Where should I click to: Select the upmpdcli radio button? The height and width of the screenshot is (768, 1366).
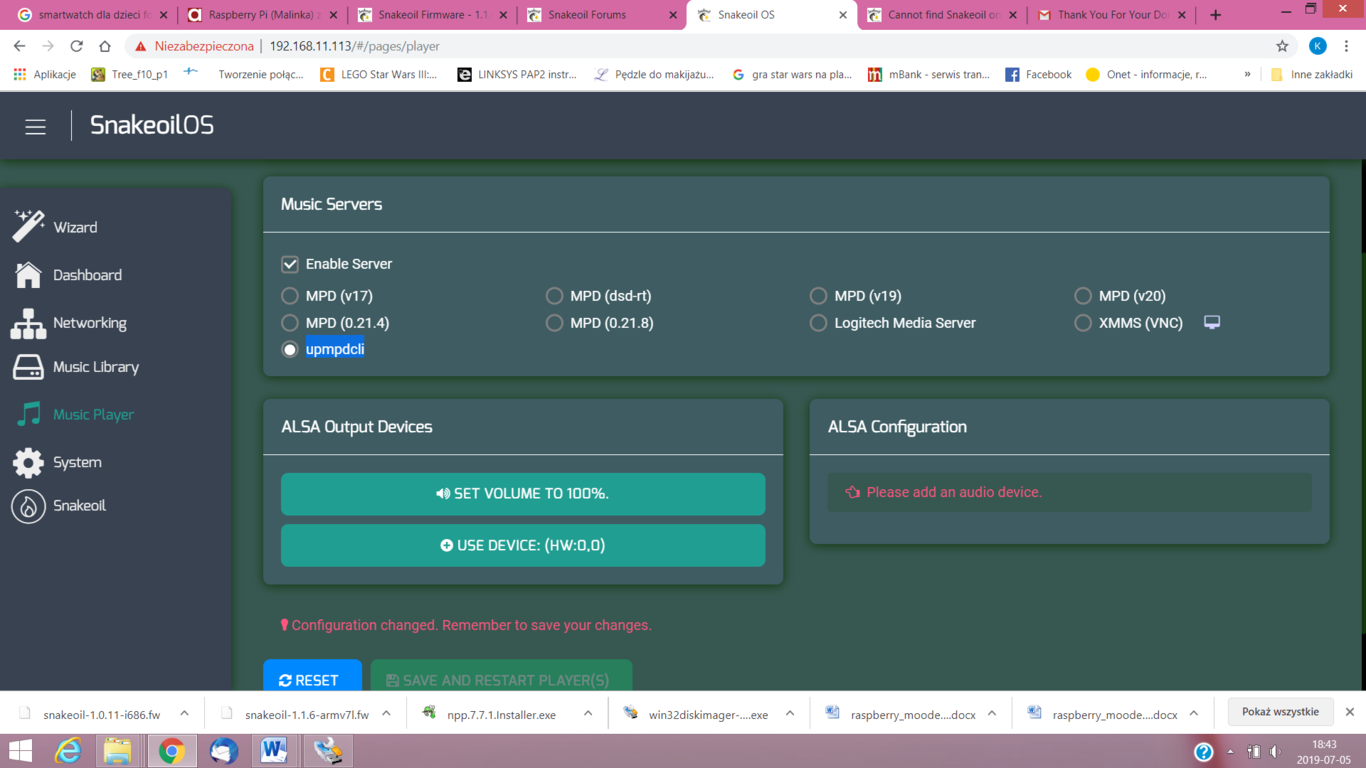pyautogui.click(x=290, y=349)
